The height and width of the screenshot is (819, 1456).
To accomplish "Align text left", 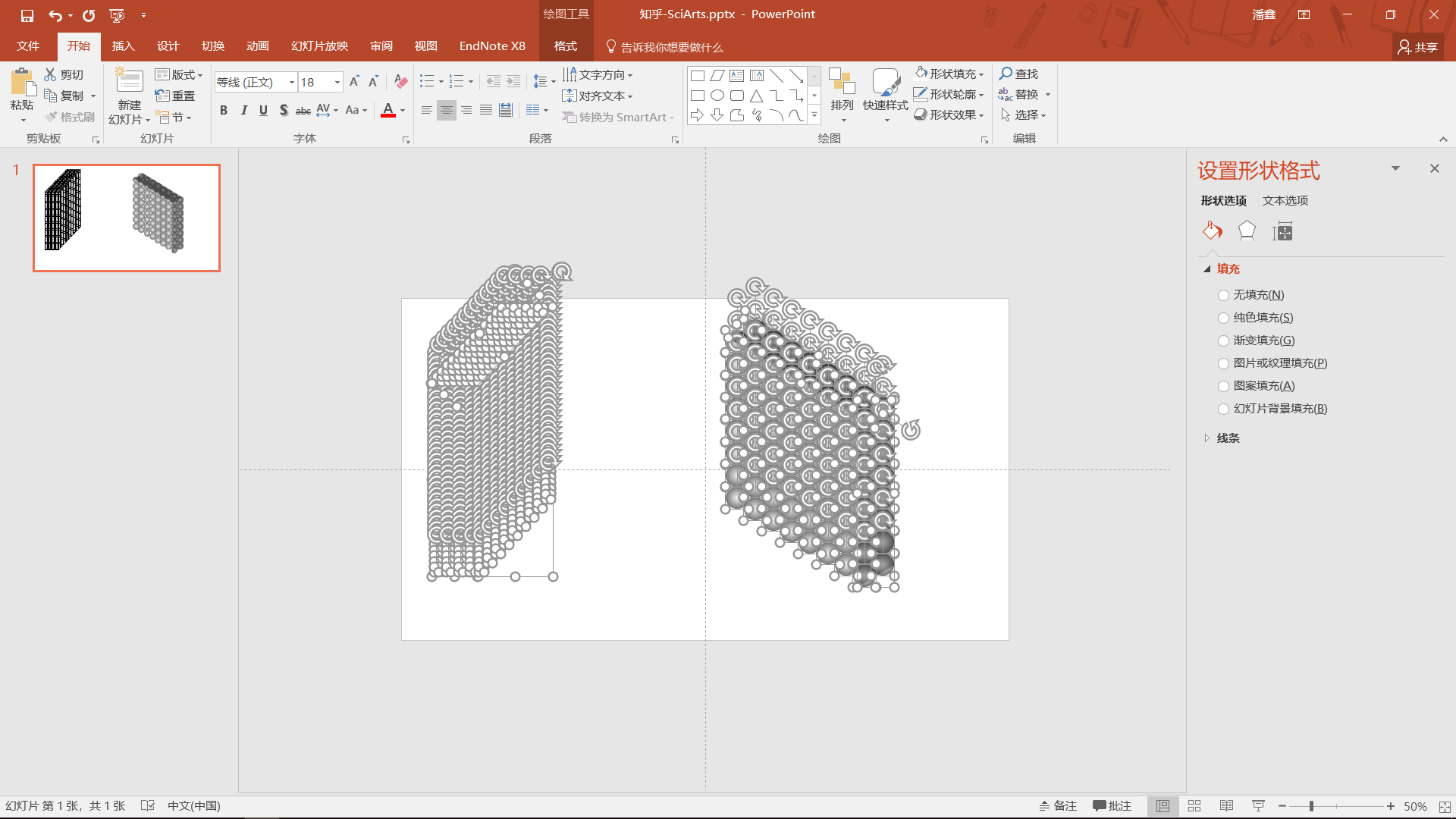I will click(427, 111).
